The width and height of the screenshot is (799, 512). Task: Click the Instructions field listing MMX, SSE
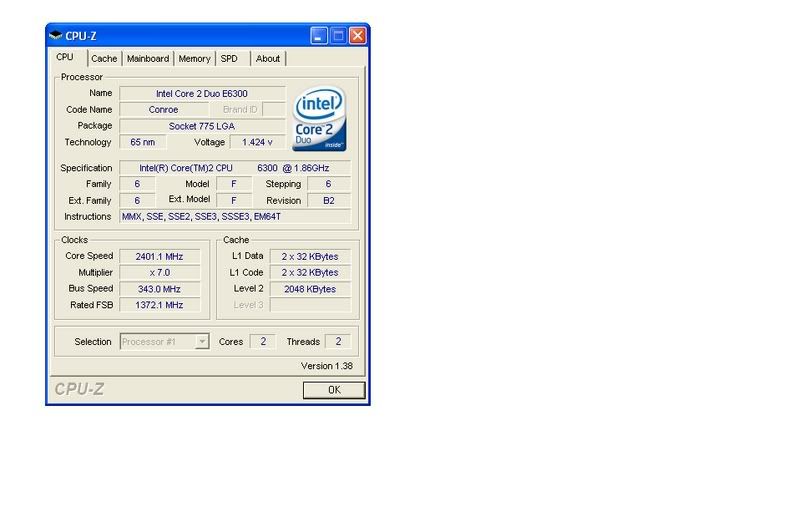(235, 217)
